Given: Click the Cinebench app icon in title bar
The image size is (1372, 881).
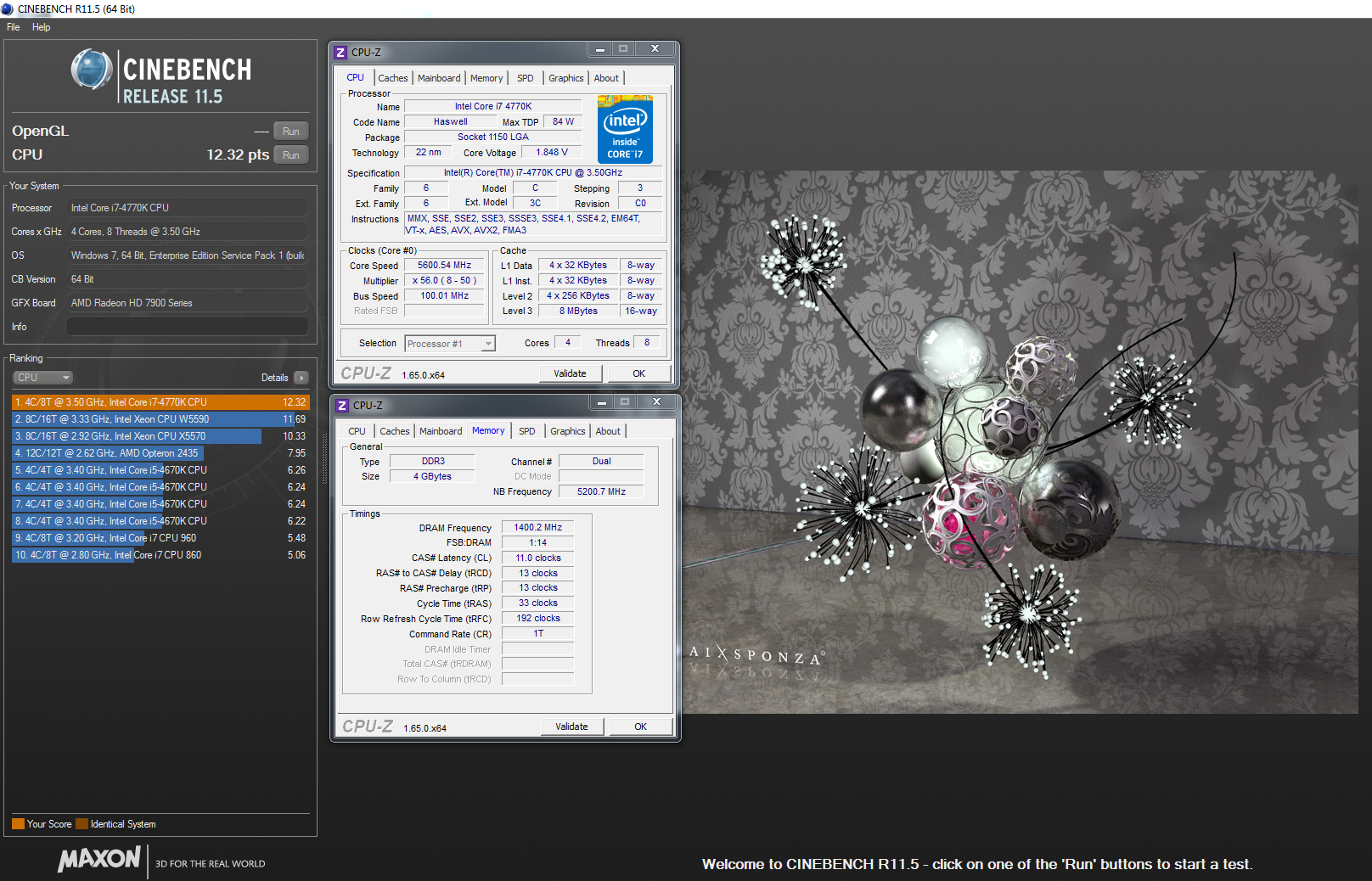Looking at the screenshot, I should 7,8.
